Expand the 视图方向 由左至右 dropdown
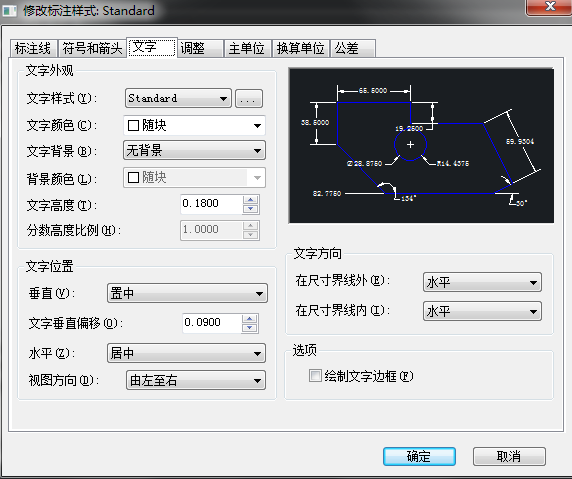Image resolution: width=572 pixels, height=479 pixels. pyautogui.click(x=196, y=381)
